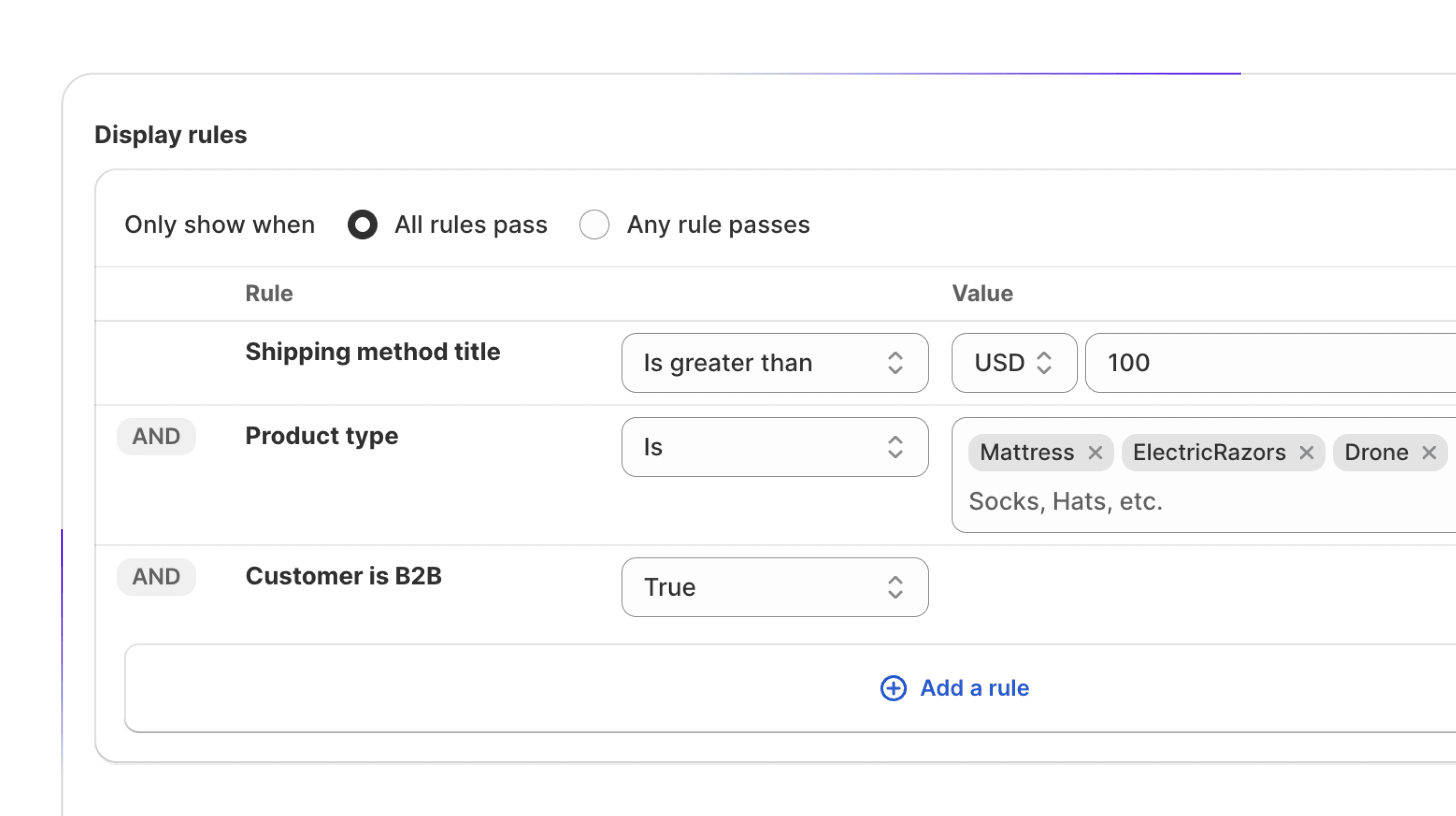Screen dimensions: 1456x816
Task: Open the Product type Is operator dropdown
Action: coord(774,447)
